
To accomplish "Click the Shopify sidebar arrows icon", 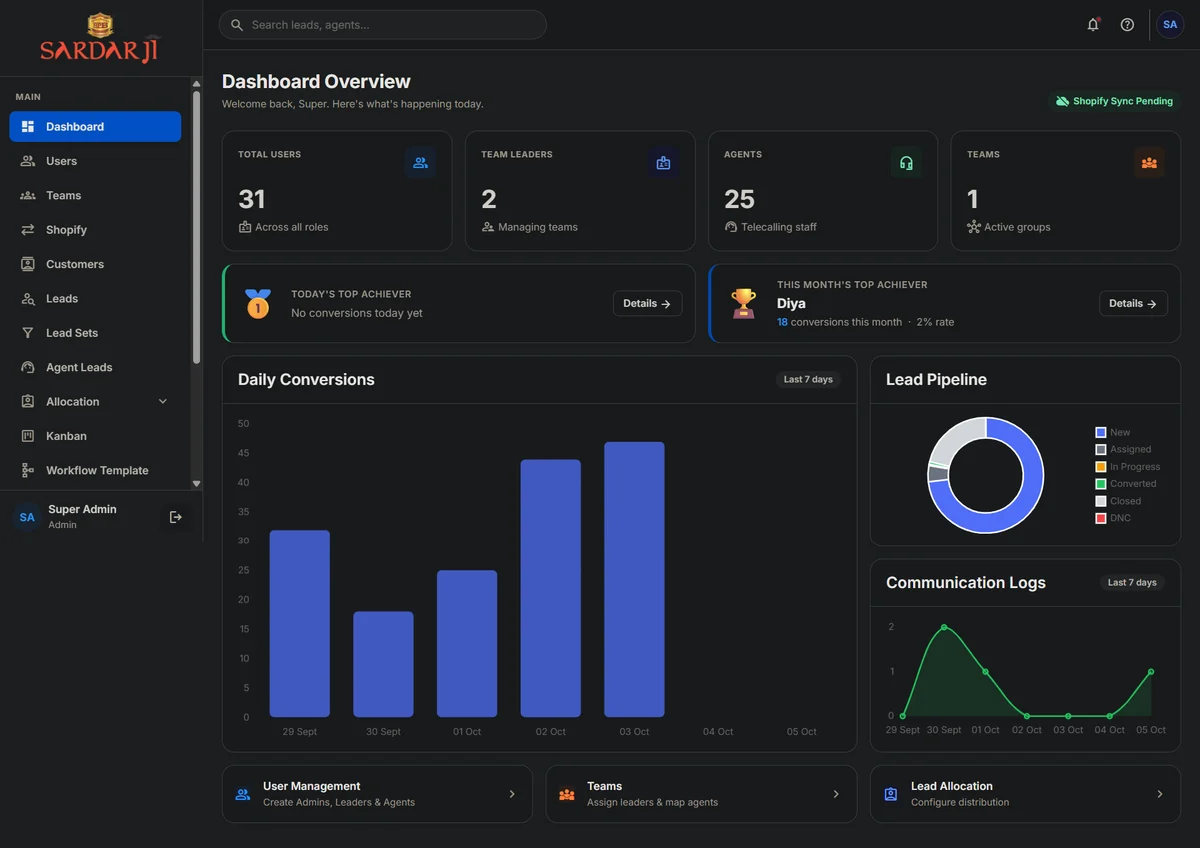I will (28, 230).
